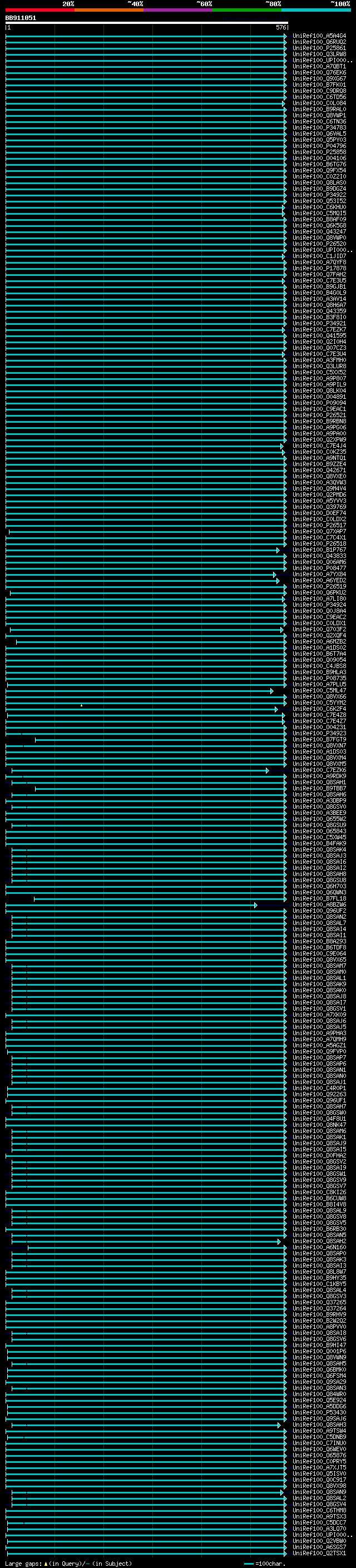The height and width of the screenshot is (1568, 356).
Task: Select the UniRef100_C9DRQ8 label
Action: pyautogui.click(x=319, y=91)
